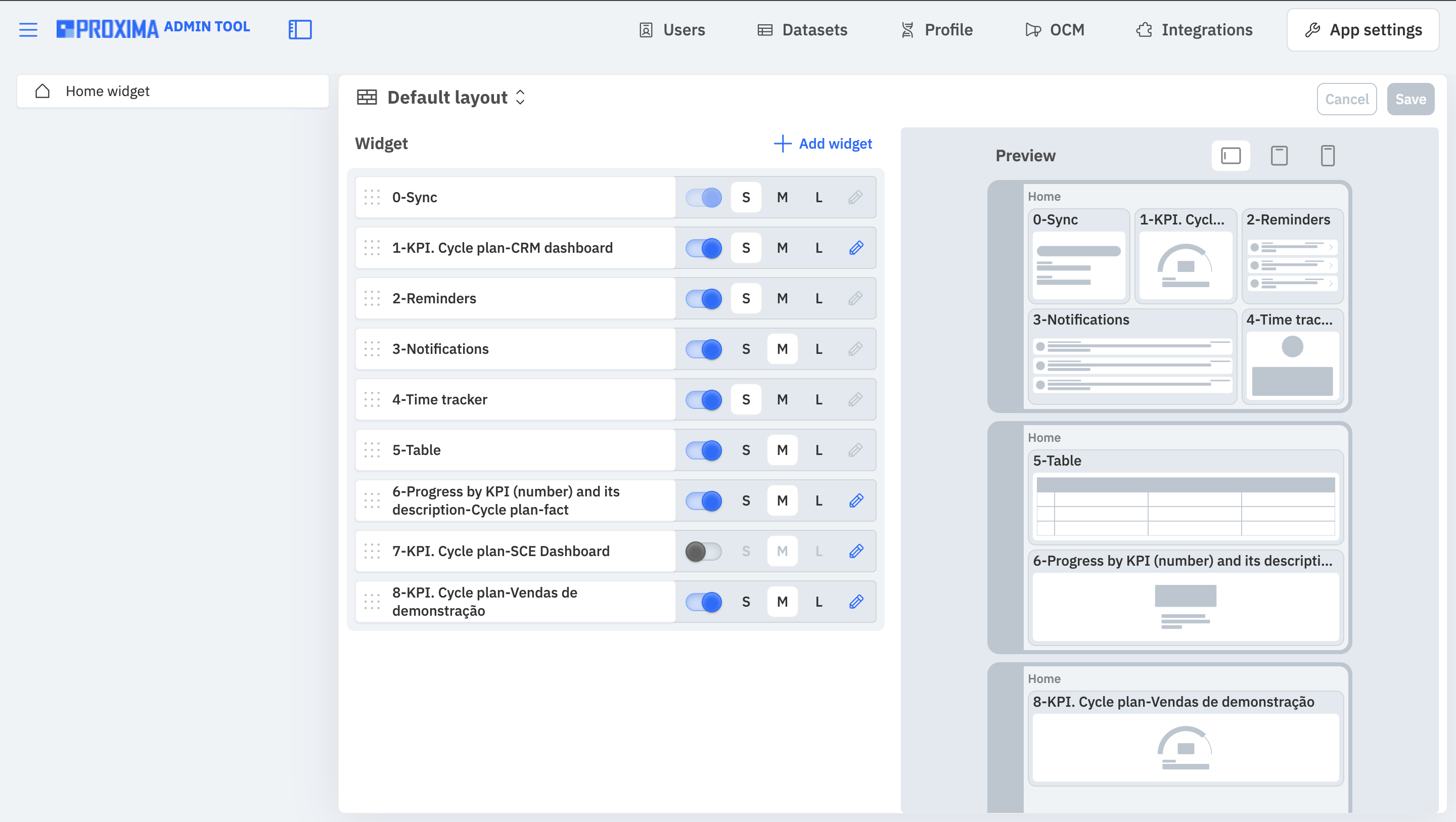Click pencil icon for 4-Time tracker
The image size is (1456, 822).
pos(856,399)
